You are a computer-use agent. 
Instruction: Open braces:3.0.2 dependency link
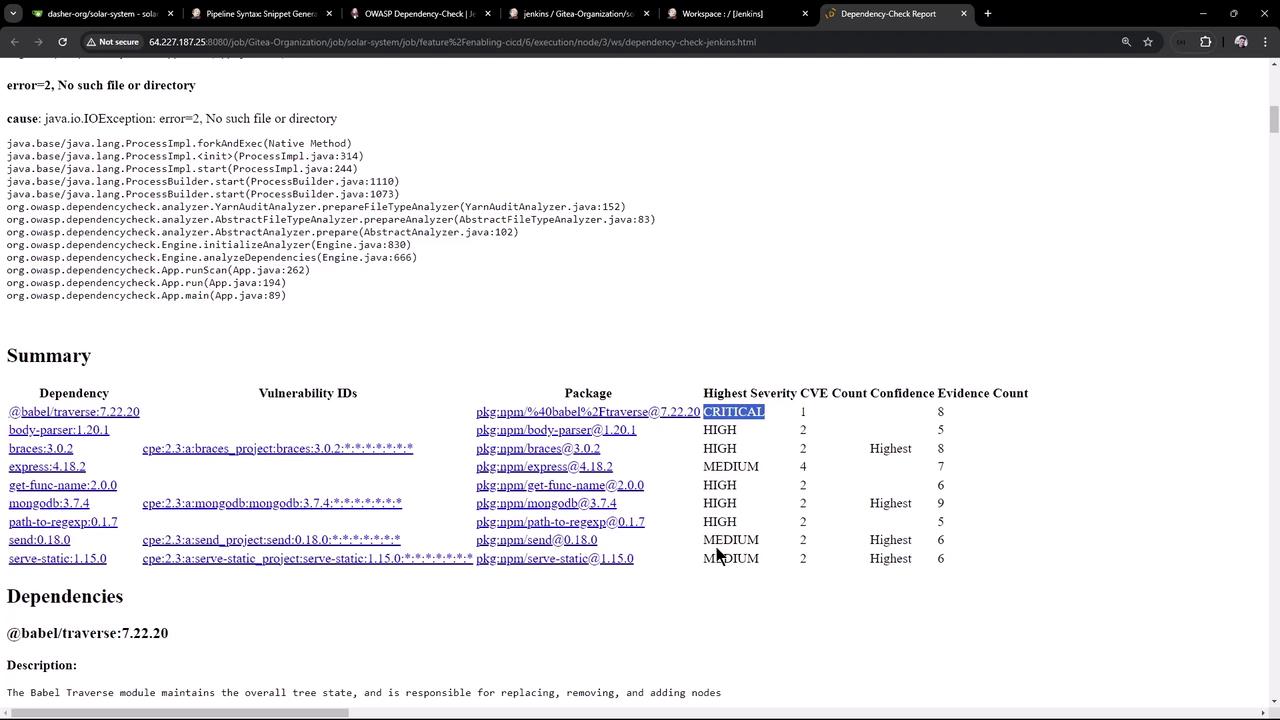(x=41, y=449)
